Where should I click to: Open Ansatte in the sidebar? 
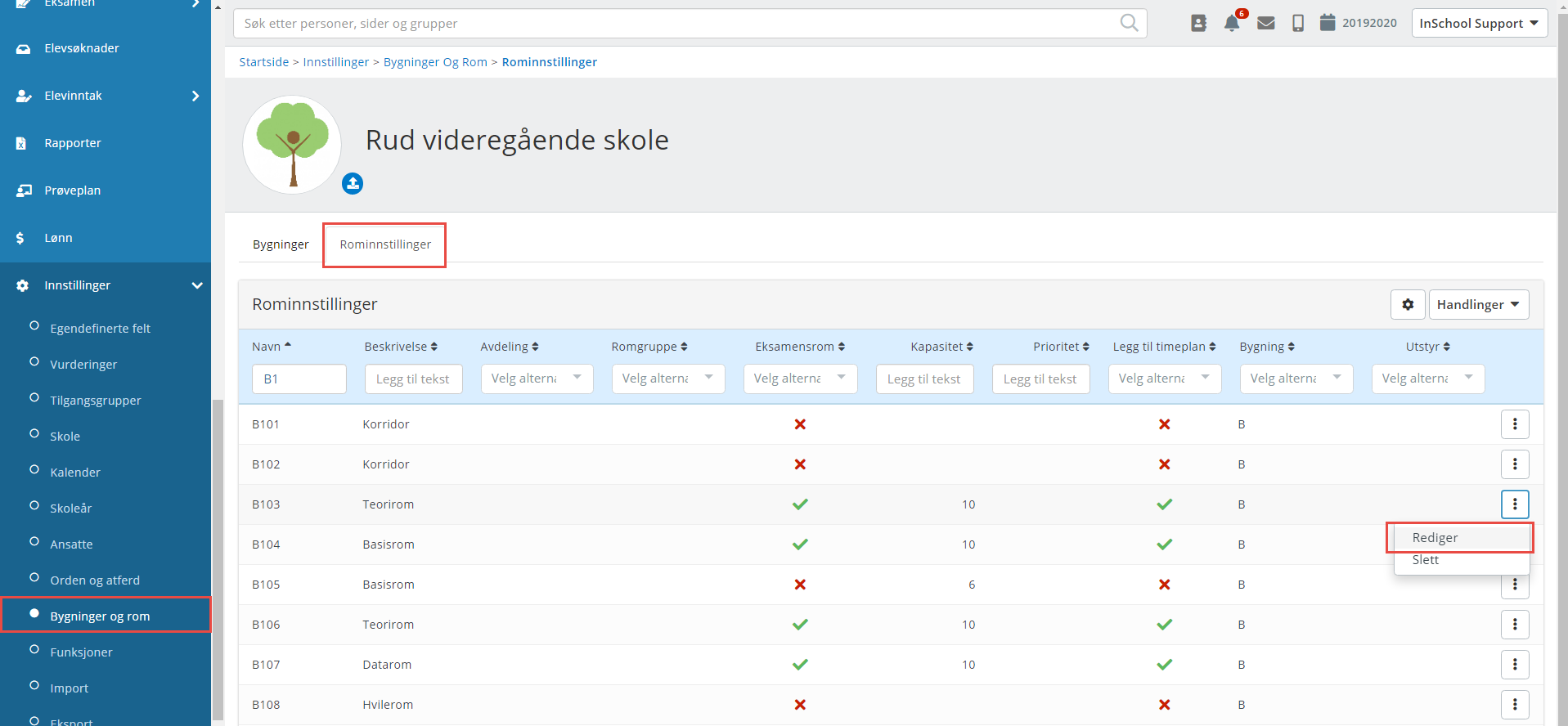71,544
